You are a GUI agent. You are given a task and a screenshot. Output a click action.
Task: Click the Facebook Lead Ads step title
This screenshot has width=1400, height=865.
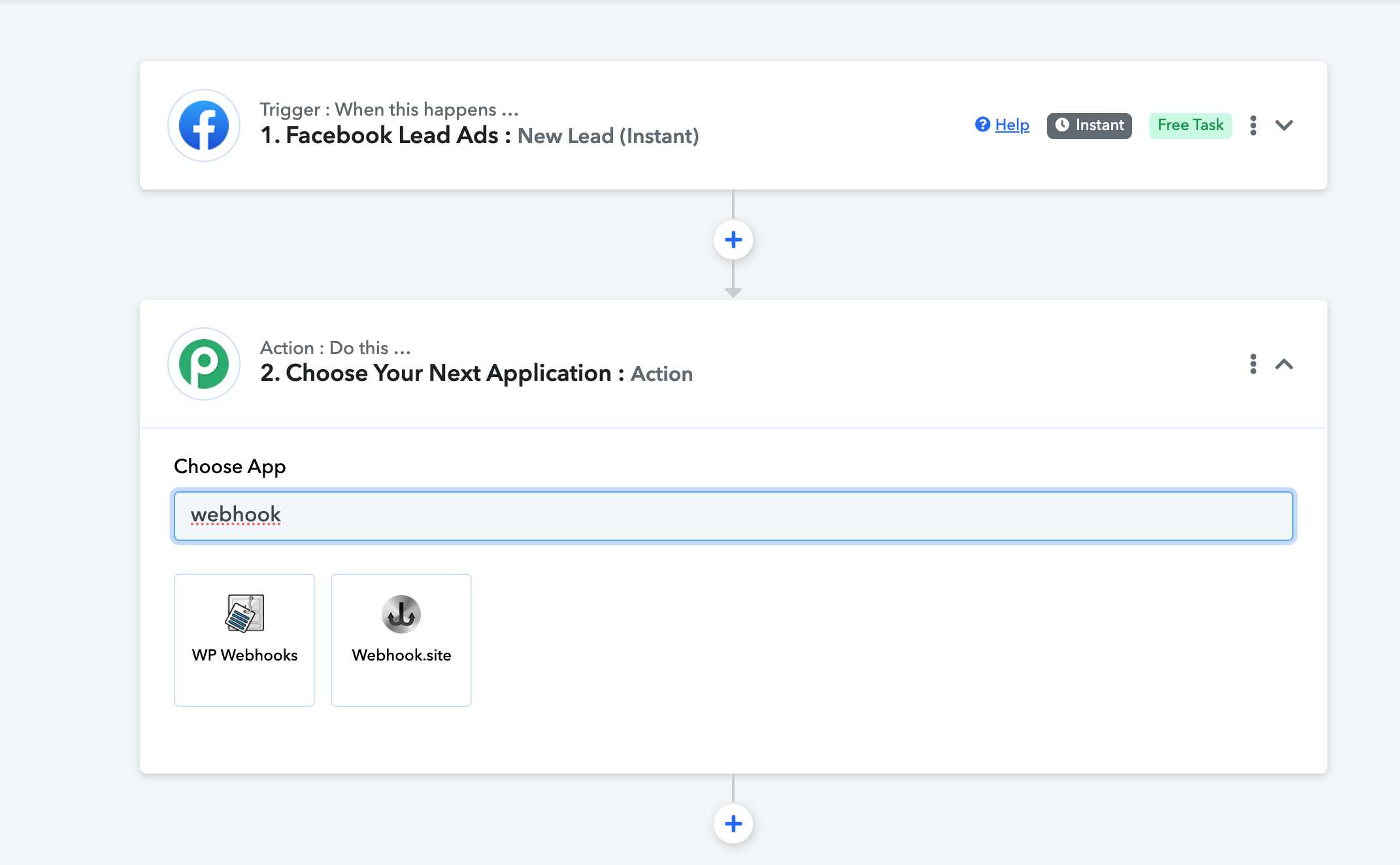click(x=479, y=136)
